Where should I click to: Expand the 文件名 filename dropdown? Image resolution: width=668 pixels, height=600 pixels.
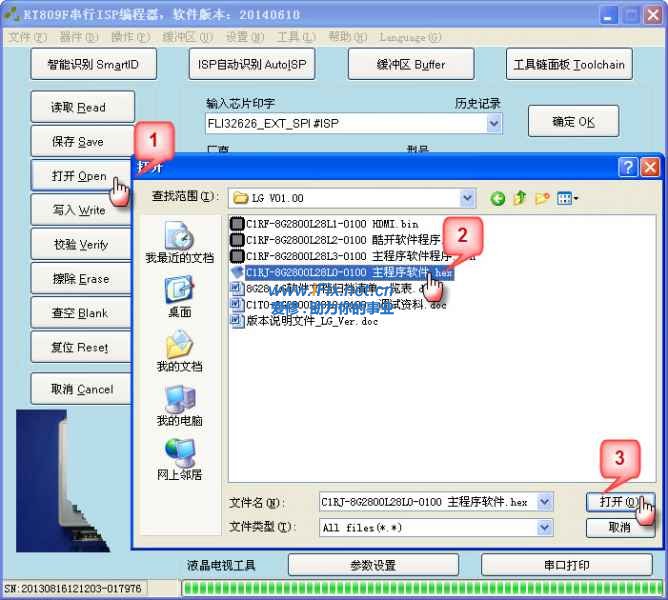[545, 502]
